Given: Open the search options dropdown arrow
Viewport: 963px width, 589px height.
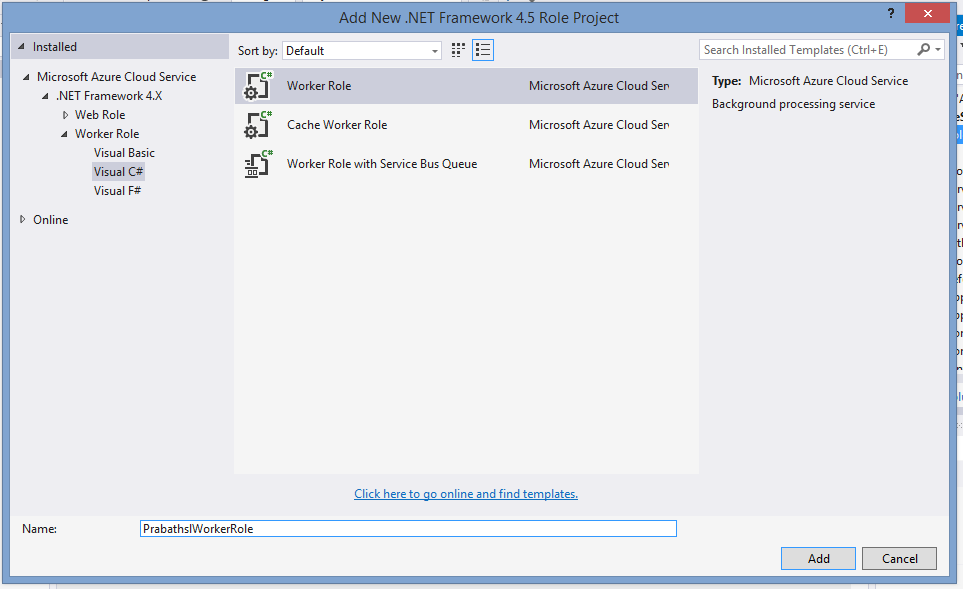Looking at the screenshot, I should [x=938, y=50].
